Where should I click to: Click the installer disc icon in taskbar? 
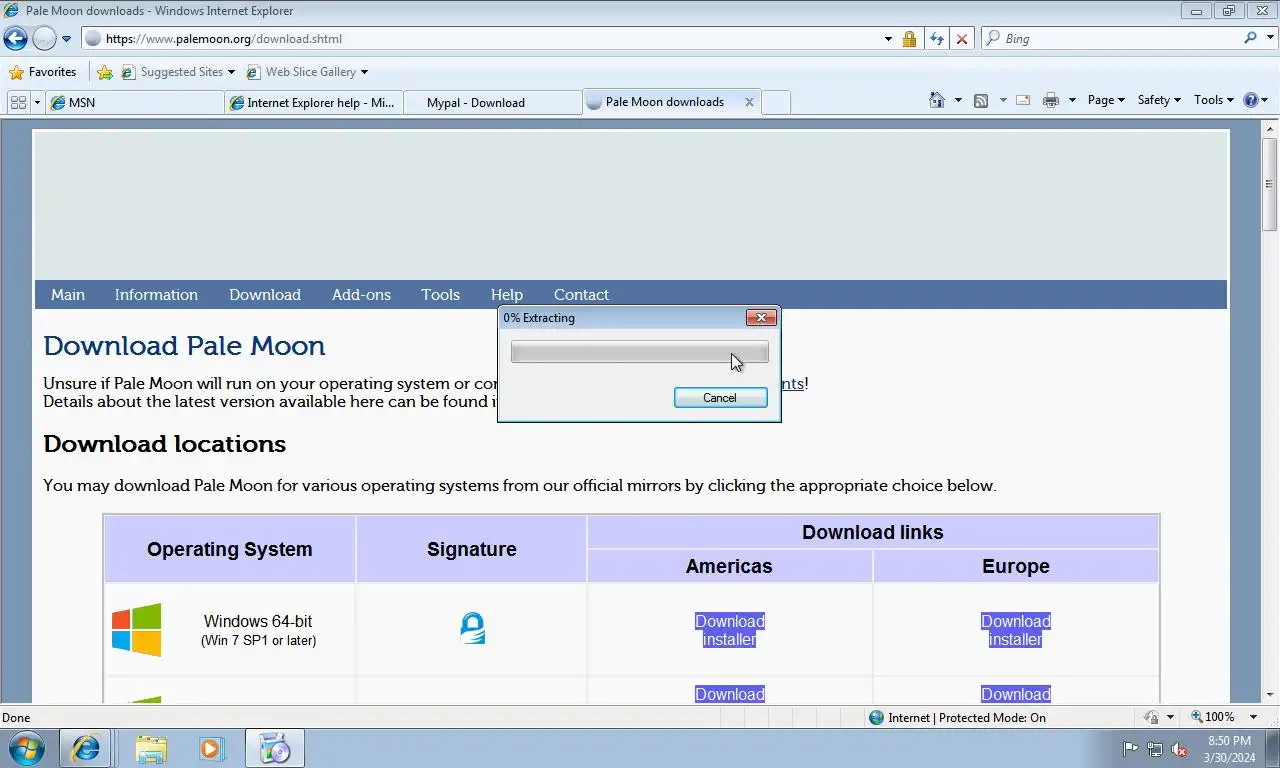coord(274,748)
